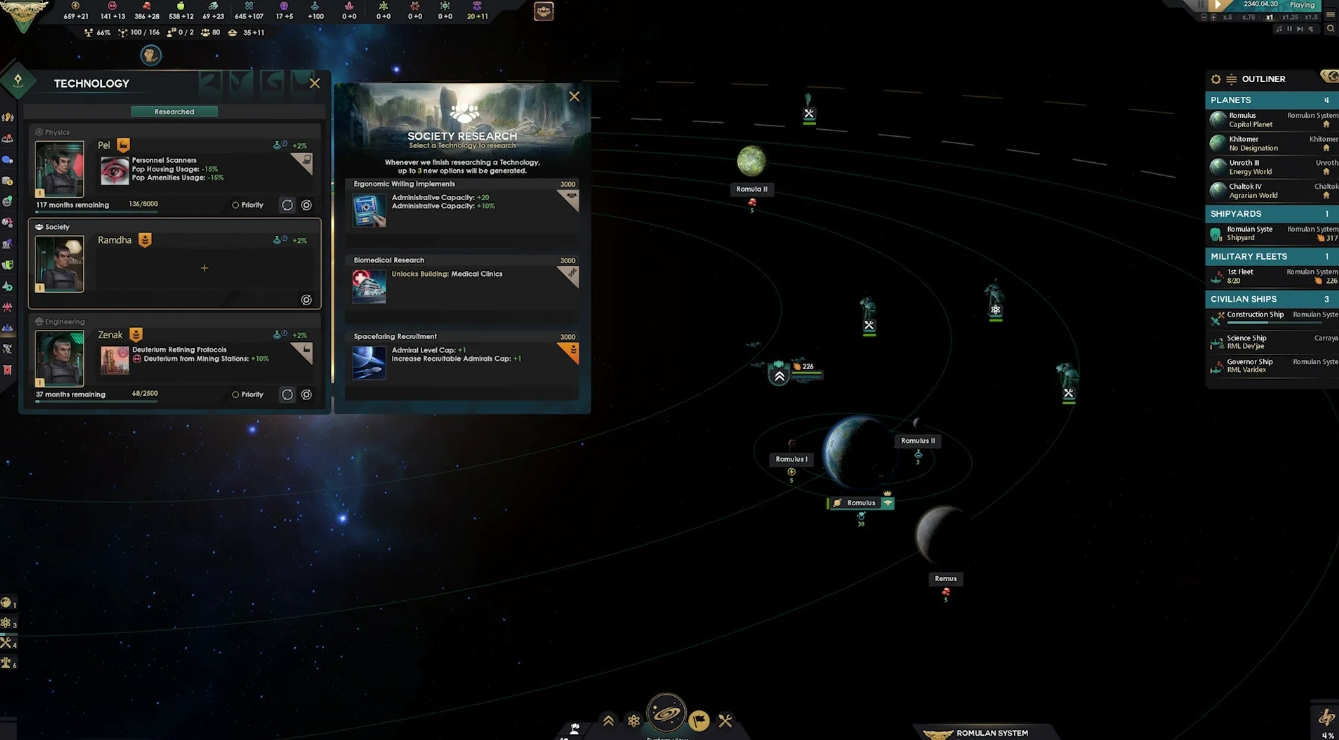The image size is (1339, 740).
Task: Select the Biomedical Research technology option
Action: coord(462,281)
